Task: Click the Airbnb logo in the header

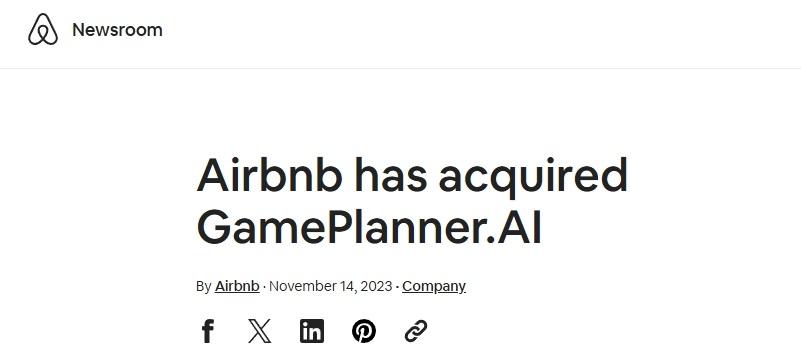Action: pyautogui.click(x=43, y=29)
